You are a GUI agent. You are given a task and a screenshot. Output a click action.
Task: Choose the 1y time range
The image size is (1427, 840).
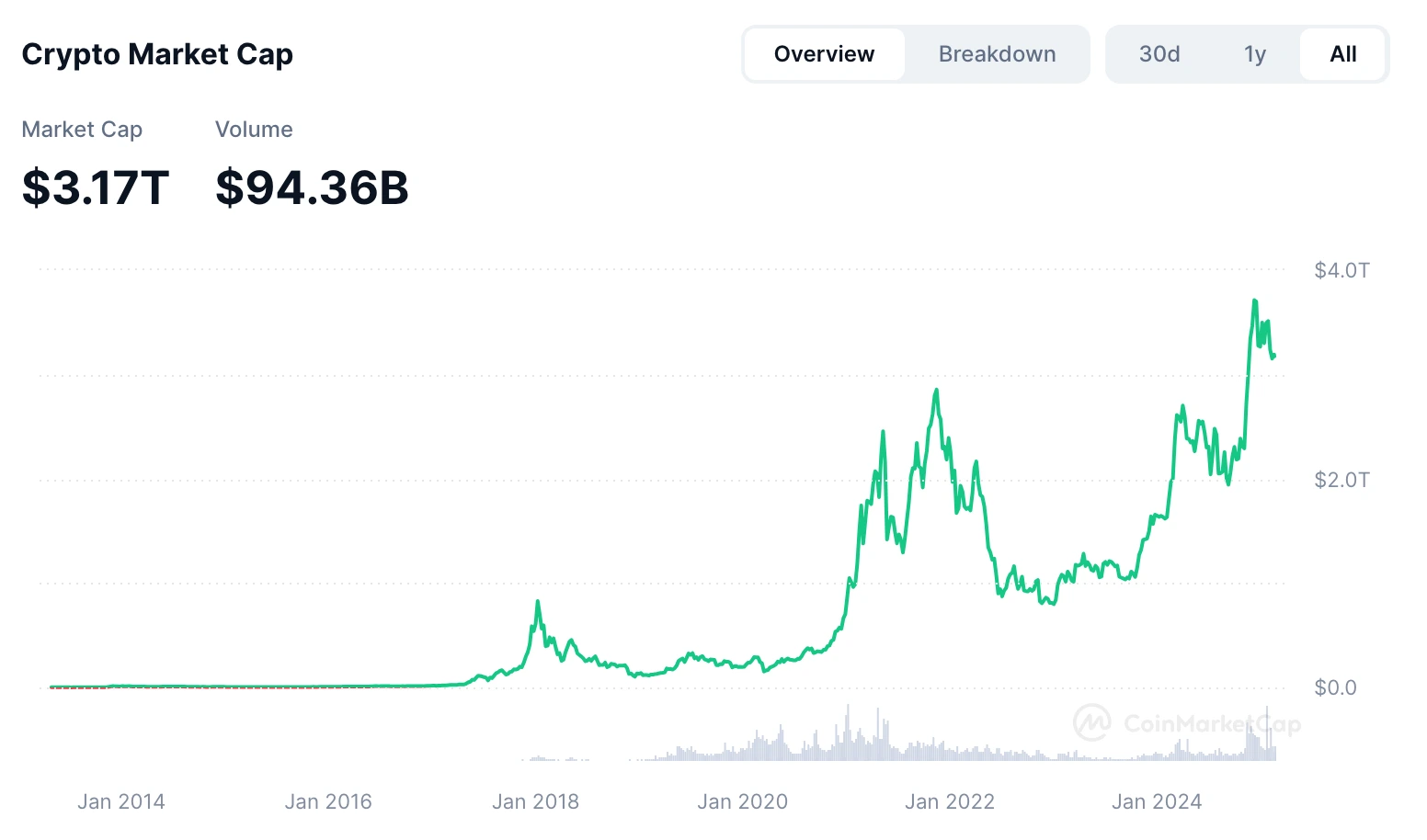pos(1255,54)
